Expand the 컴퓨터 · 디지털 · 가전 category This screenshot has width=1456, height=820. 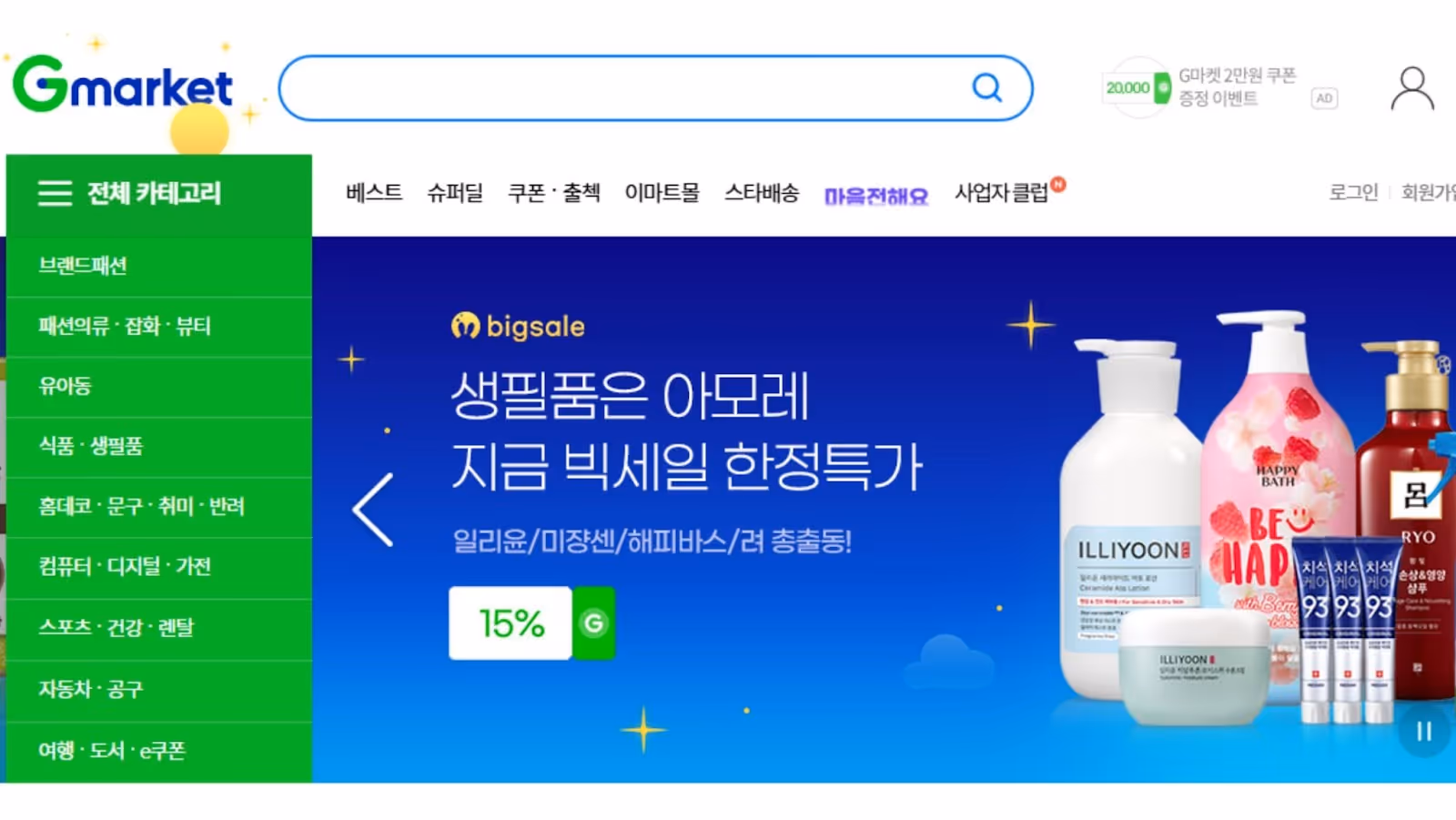[x=159, y=566]
